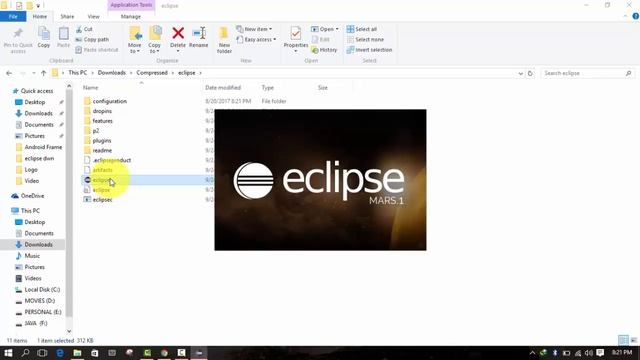Viewport: 640px width, 360px height.
Task: Click Application Tools contextual tab
Action: tap(131, 5)
